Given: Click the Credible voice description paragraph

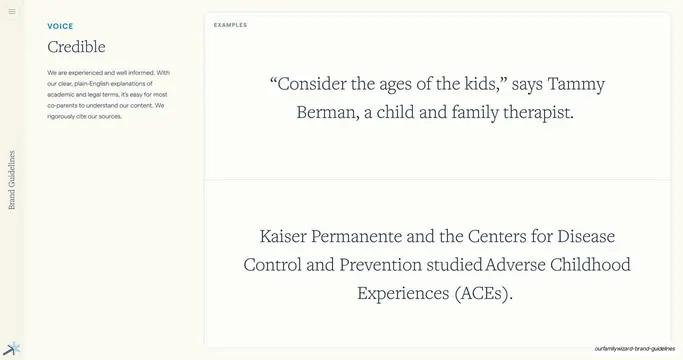Looking at the screenshot, I should tap(108, 95).
